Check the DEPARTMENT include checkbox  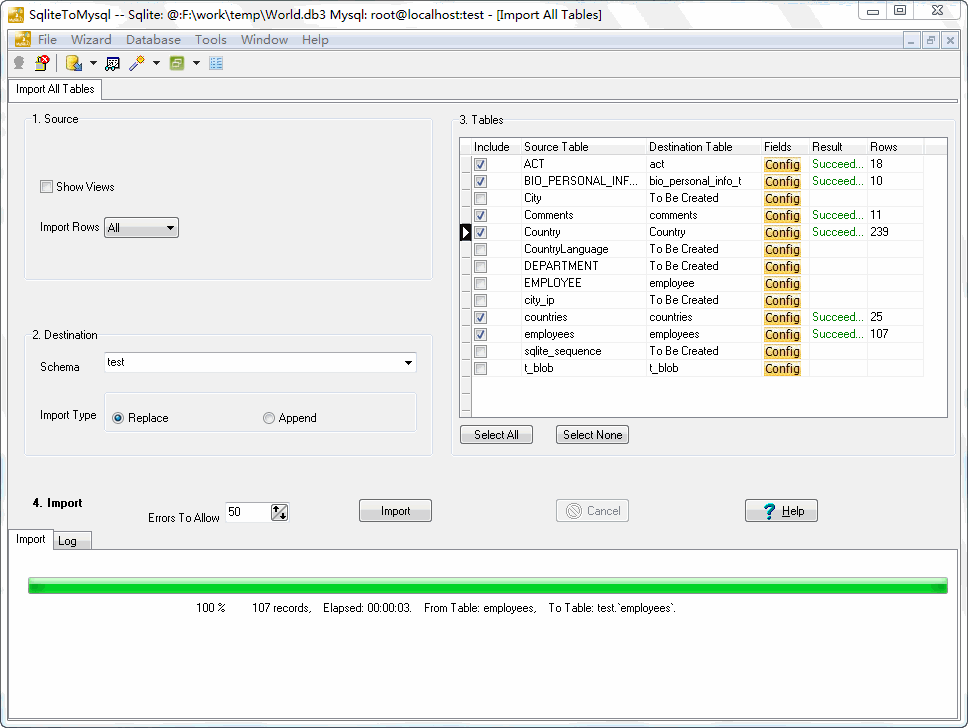click(480, 266)
